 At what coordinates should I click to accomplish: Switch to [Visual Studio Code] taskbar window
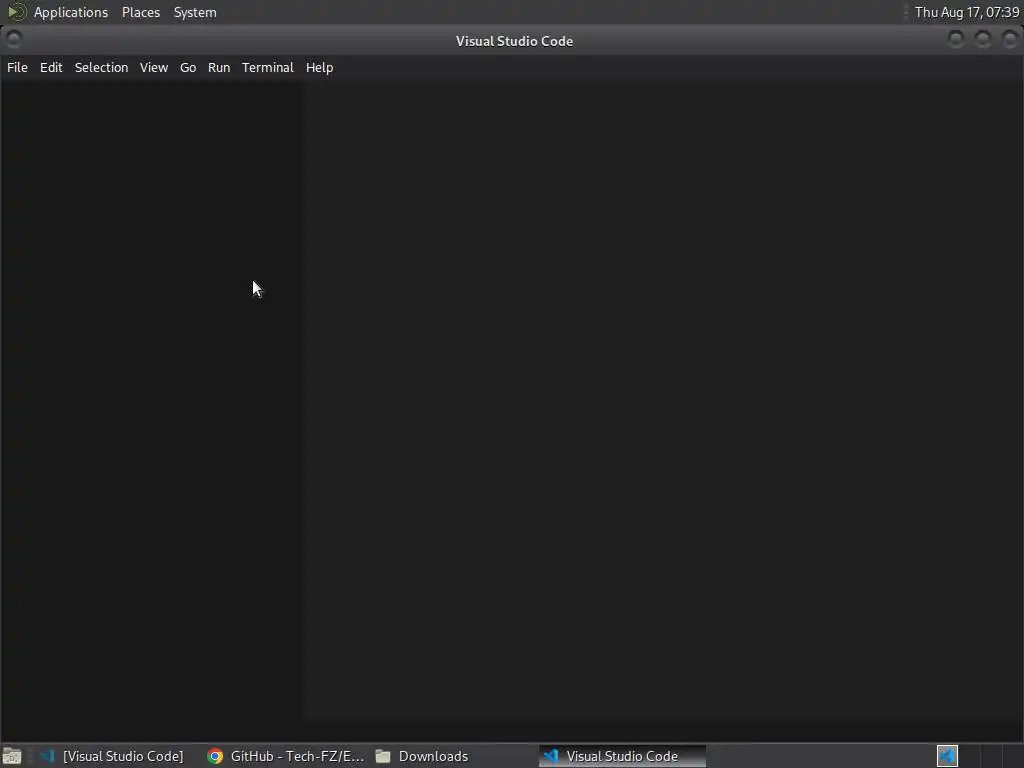coord(111,756)
